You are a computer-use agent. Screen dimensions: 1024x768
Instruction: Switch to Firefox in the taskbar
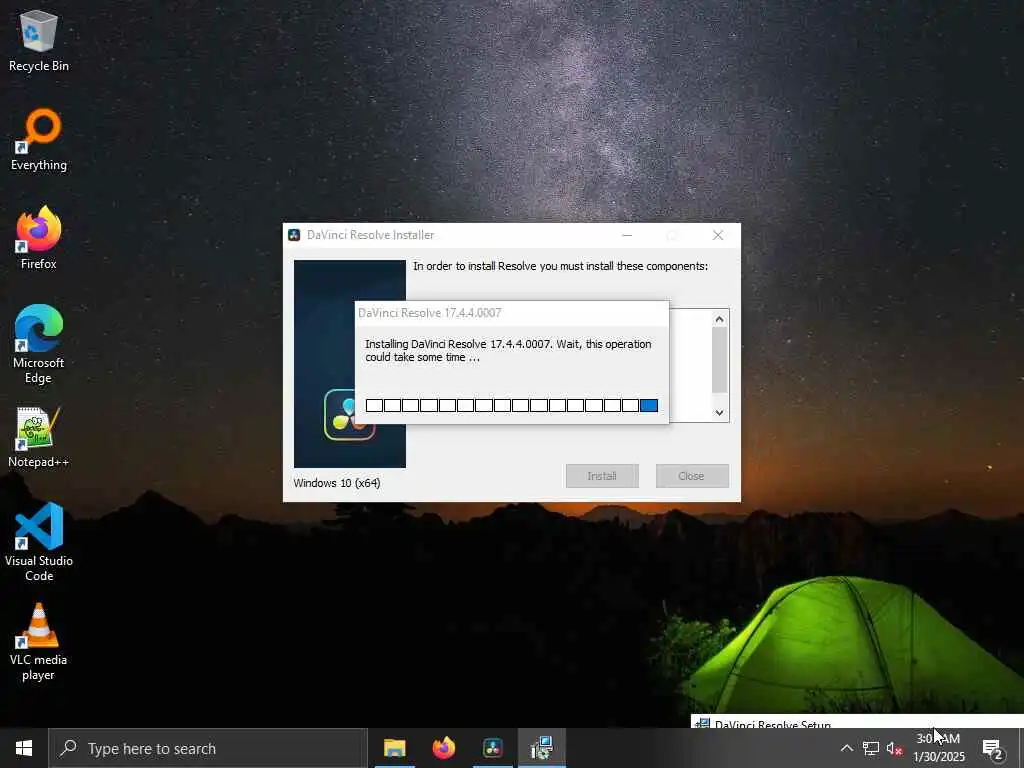click(x=444, y=748)
